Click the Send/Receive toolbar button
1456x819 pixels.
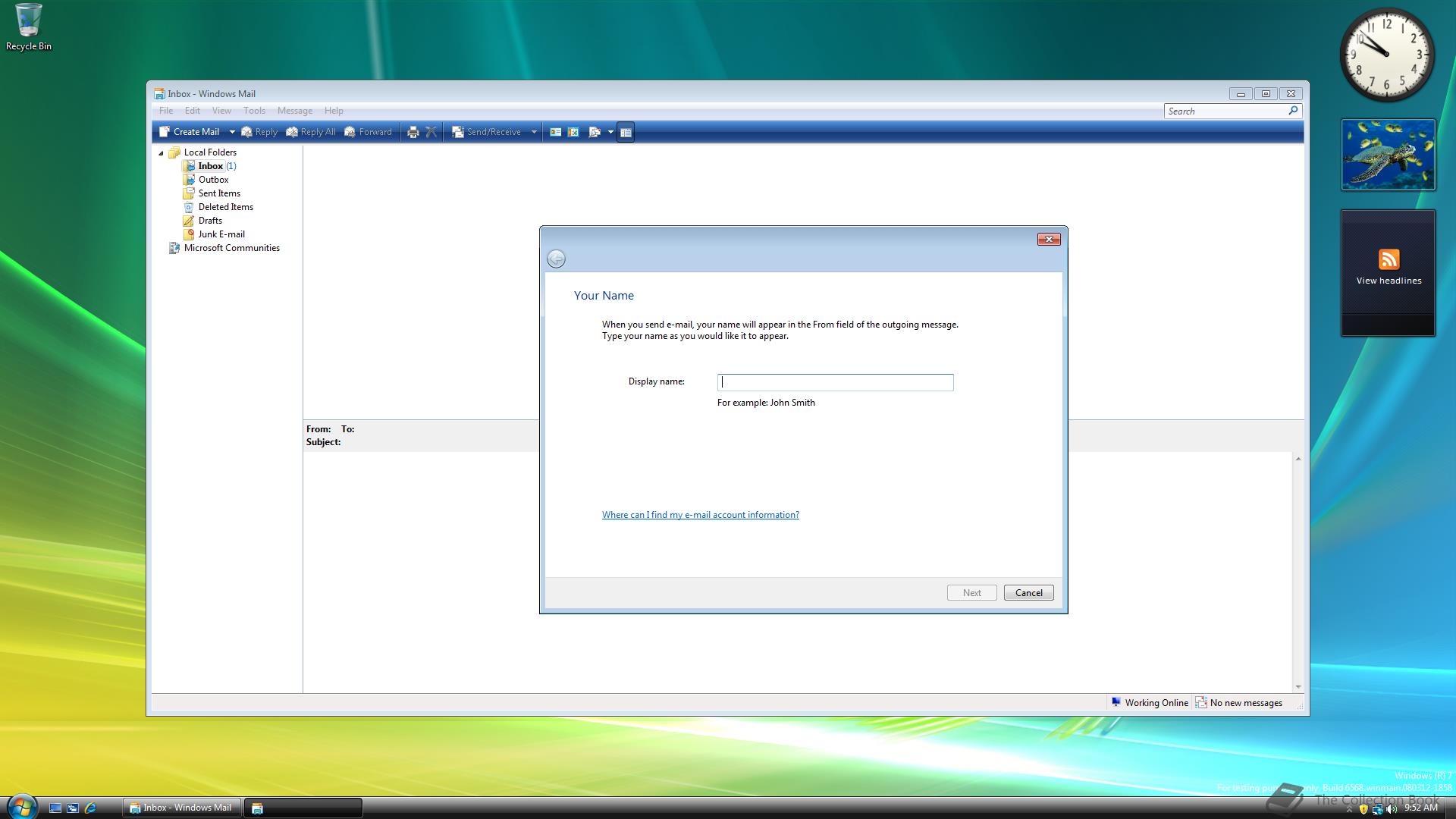pos(487,132)
